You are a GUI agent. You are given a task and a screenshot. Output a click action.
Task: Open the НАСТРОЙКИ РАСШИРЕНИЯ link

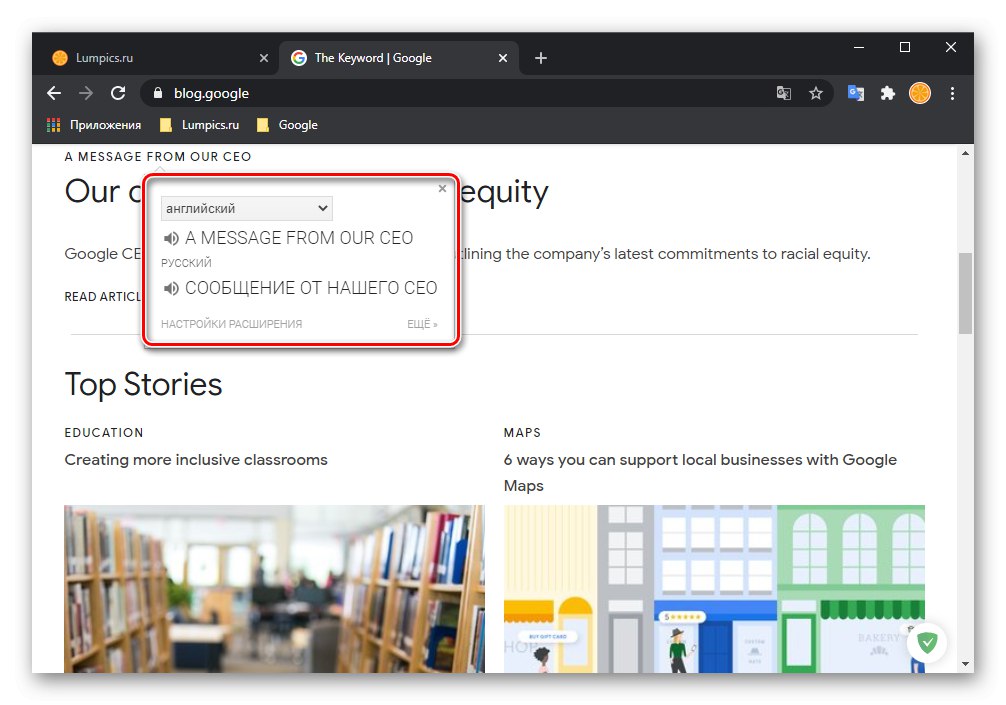click(231, 324)
